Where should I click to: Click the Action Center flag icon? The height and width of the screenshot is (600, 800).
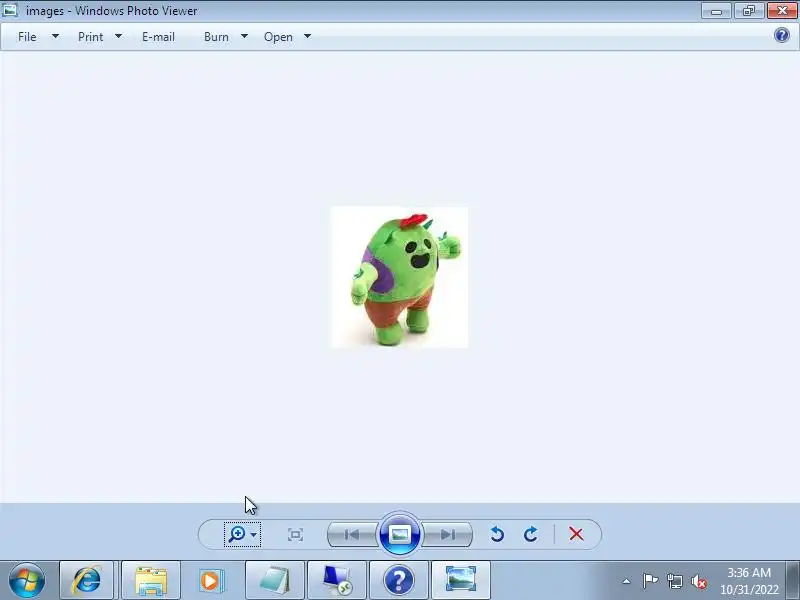tap(650, 581)
